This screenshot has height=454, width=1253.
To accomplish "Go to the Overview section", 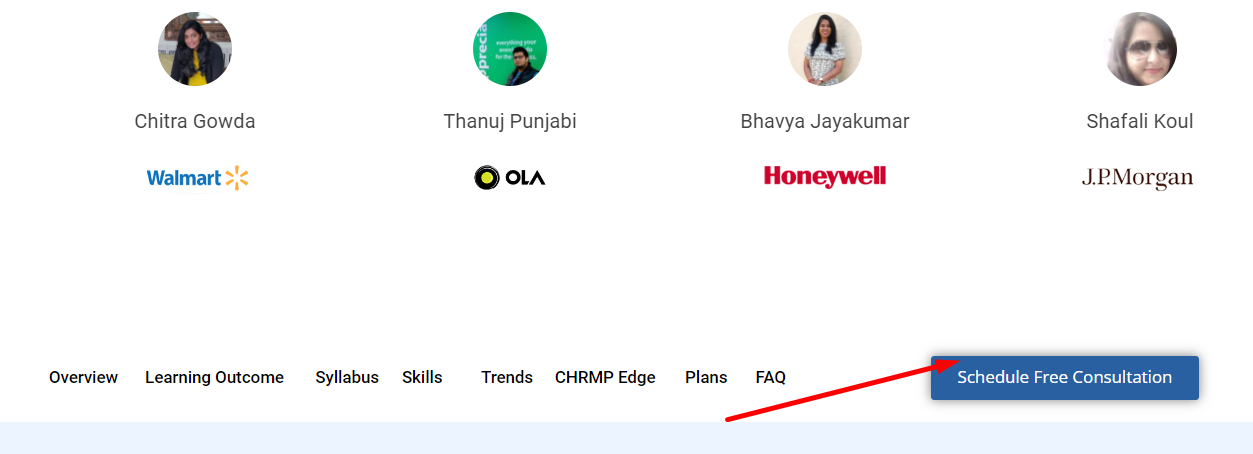I will (x=84, y=377).
